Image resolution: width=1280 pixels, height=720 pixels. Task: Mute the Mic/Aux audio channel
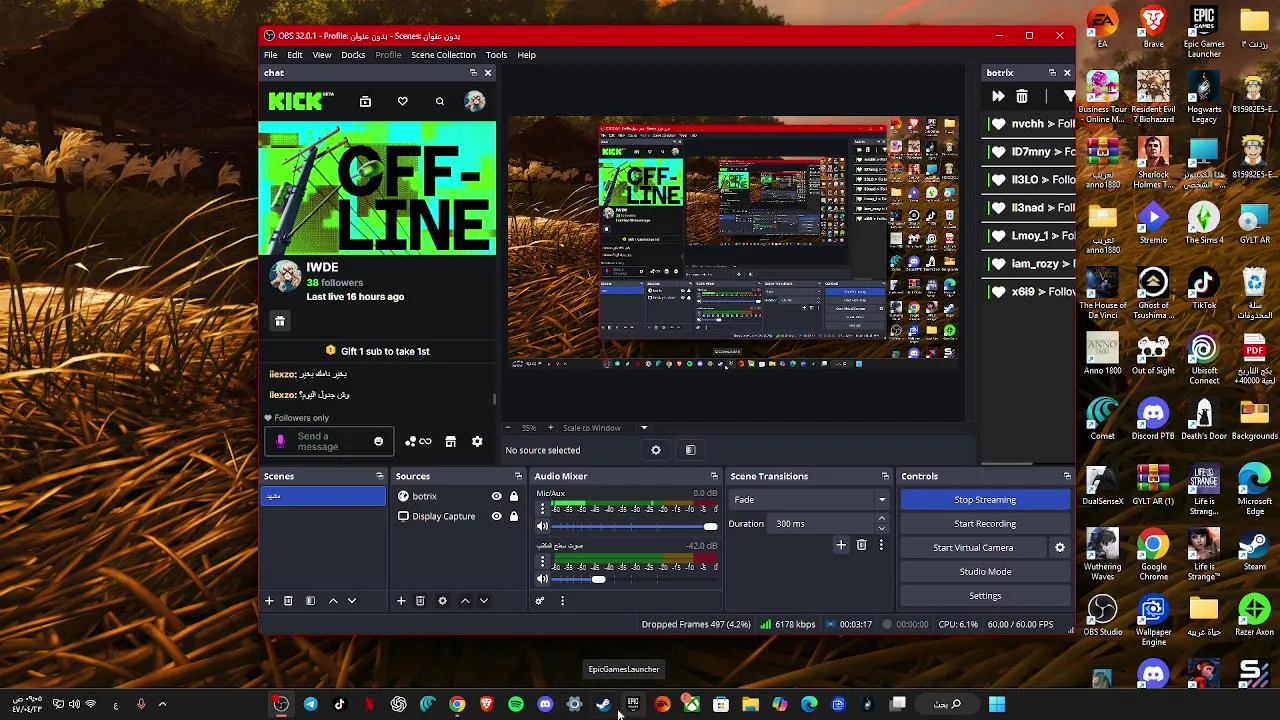click(542, 526)
